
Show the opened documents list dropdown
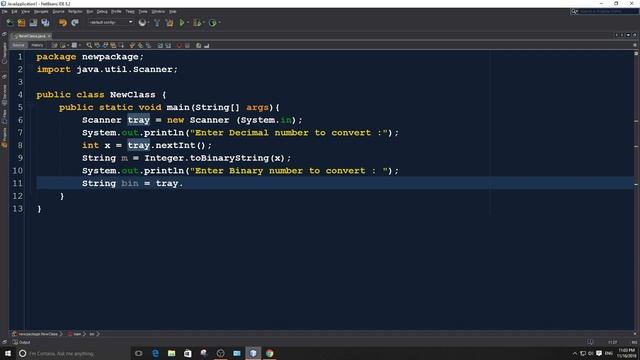(x=628, y=35)
